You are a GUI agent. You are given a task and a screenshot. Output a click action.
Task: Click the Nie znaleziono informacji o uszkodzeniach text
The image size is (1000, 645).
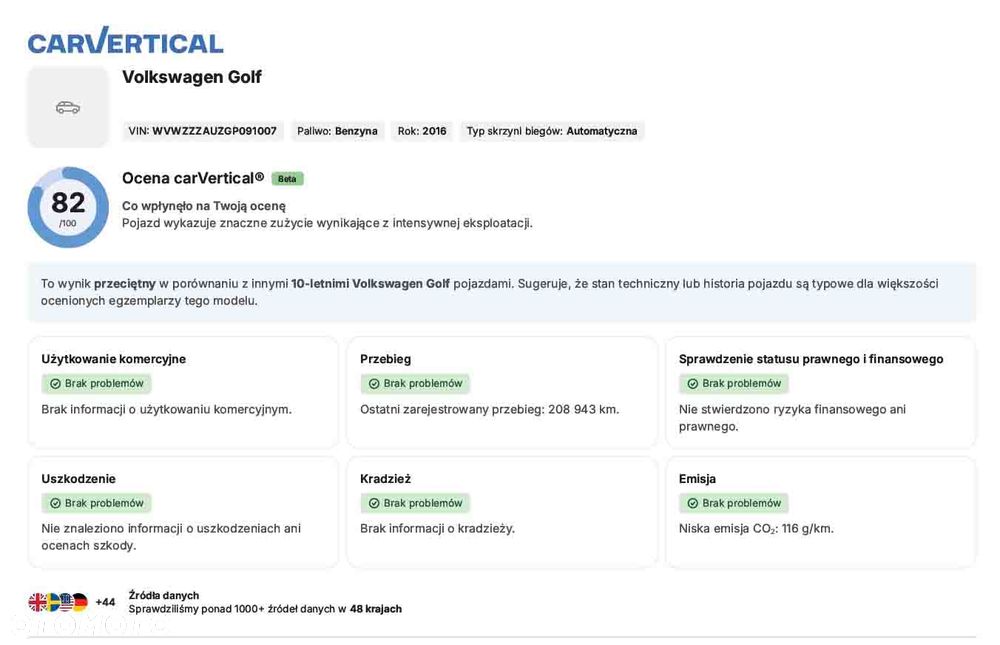(171, 537)
